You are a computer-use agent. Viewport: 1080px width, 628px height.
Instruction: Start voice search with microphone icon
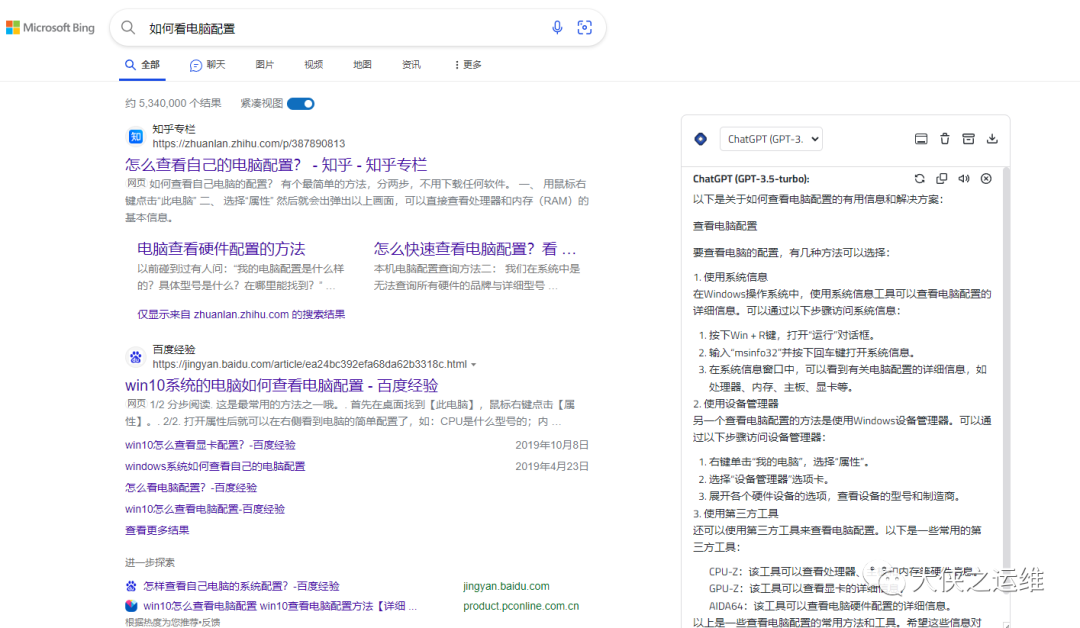click(x=557, y=28)
